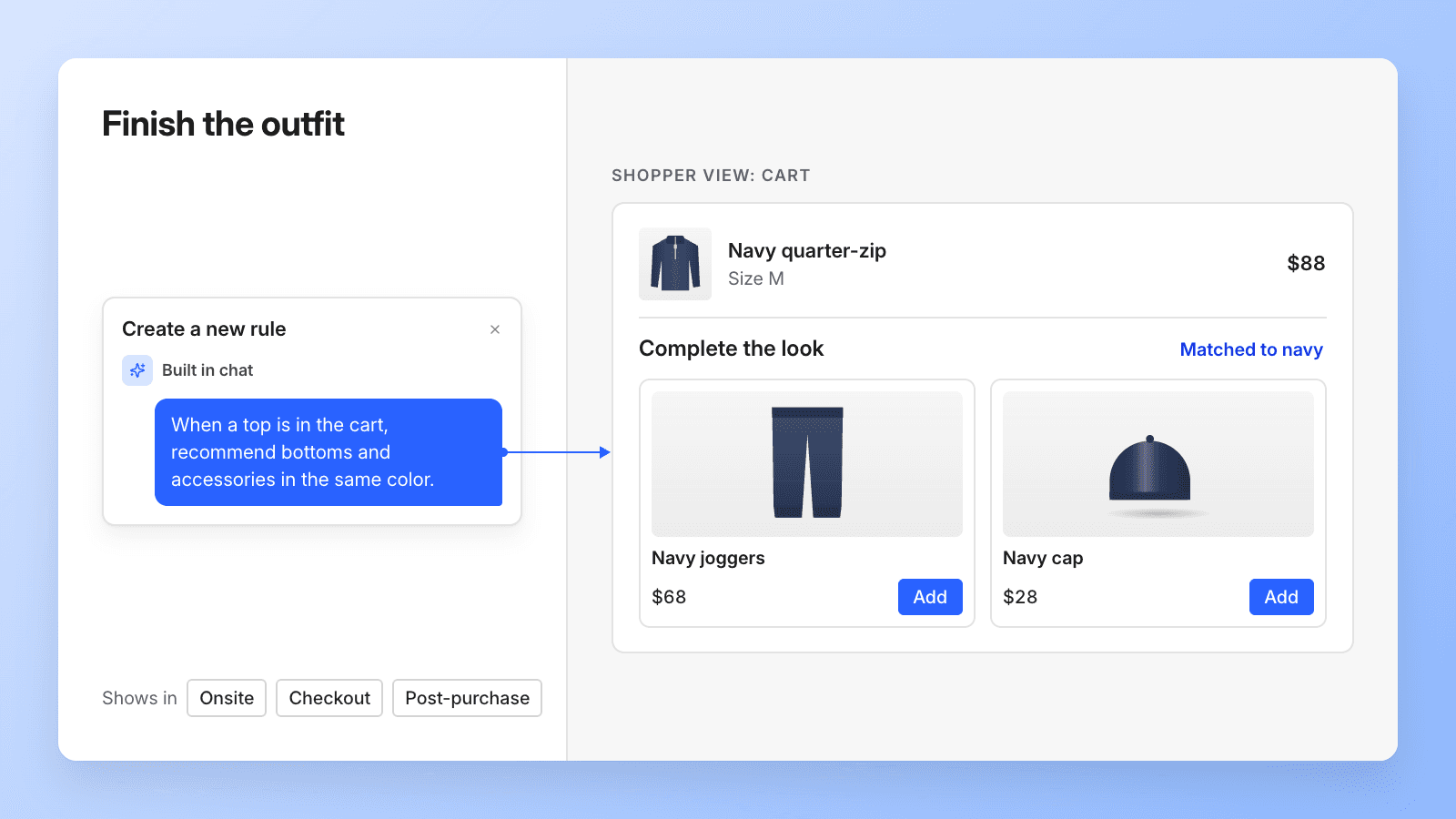Click the Finish the outfit heading
The width and height of the screenshot is (1456, 819).
[223, 124]
